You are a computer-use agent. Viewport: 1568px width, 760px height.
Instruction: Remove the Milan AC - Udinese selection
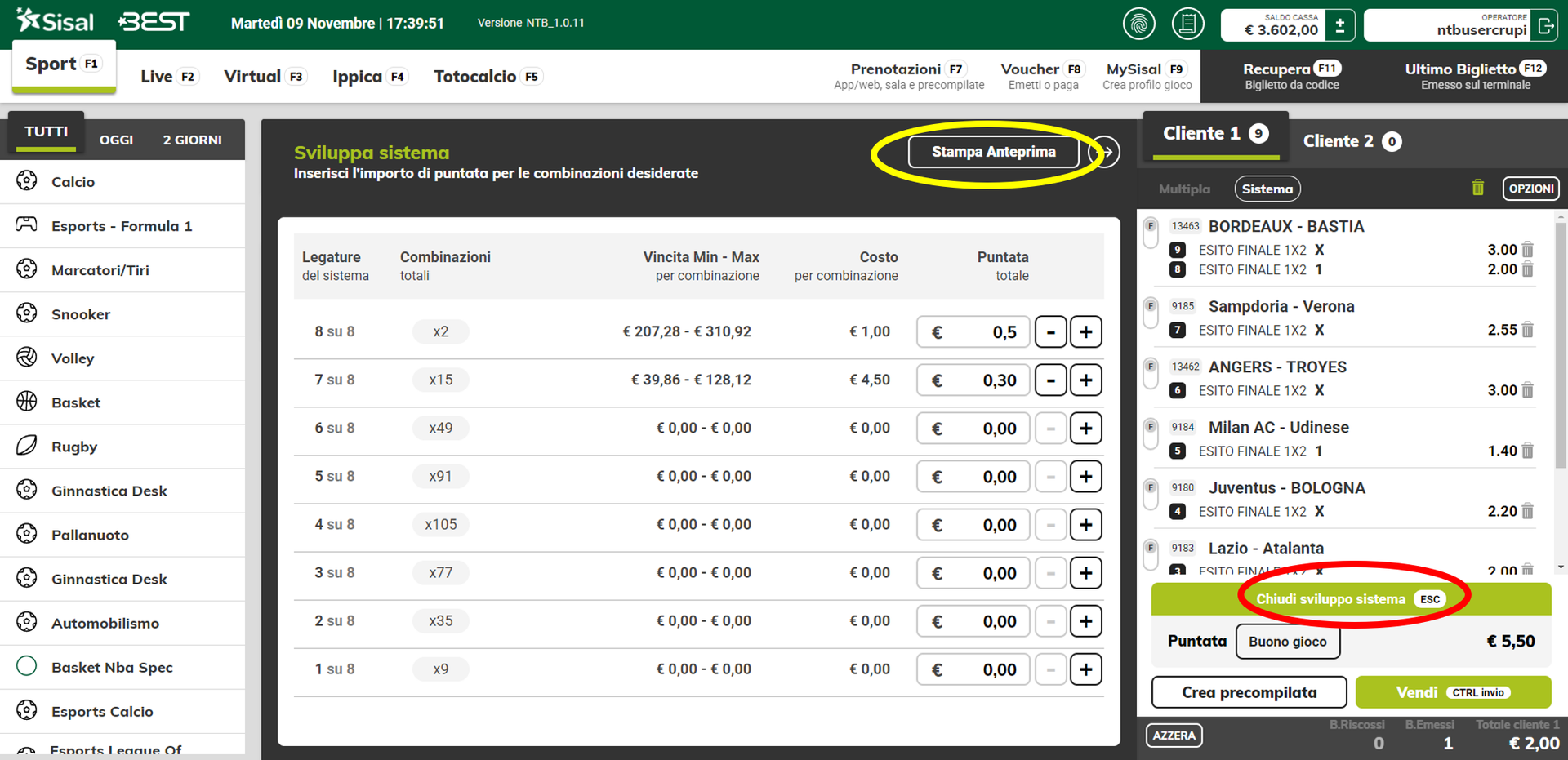[1528, 451]
